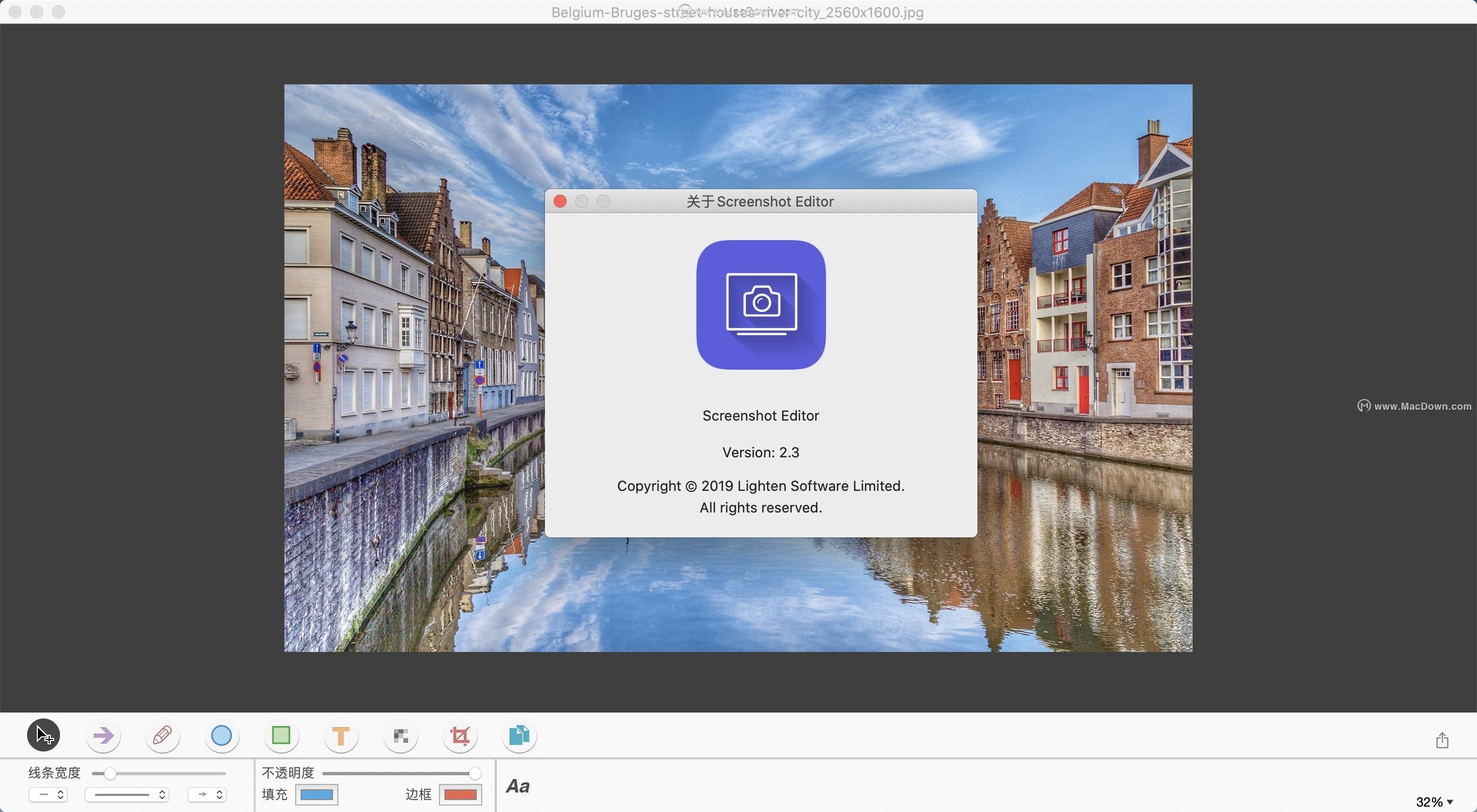This screenshot has width=1477, height=812.
Task: Click the All rights reserved. text
Action: 761,508
